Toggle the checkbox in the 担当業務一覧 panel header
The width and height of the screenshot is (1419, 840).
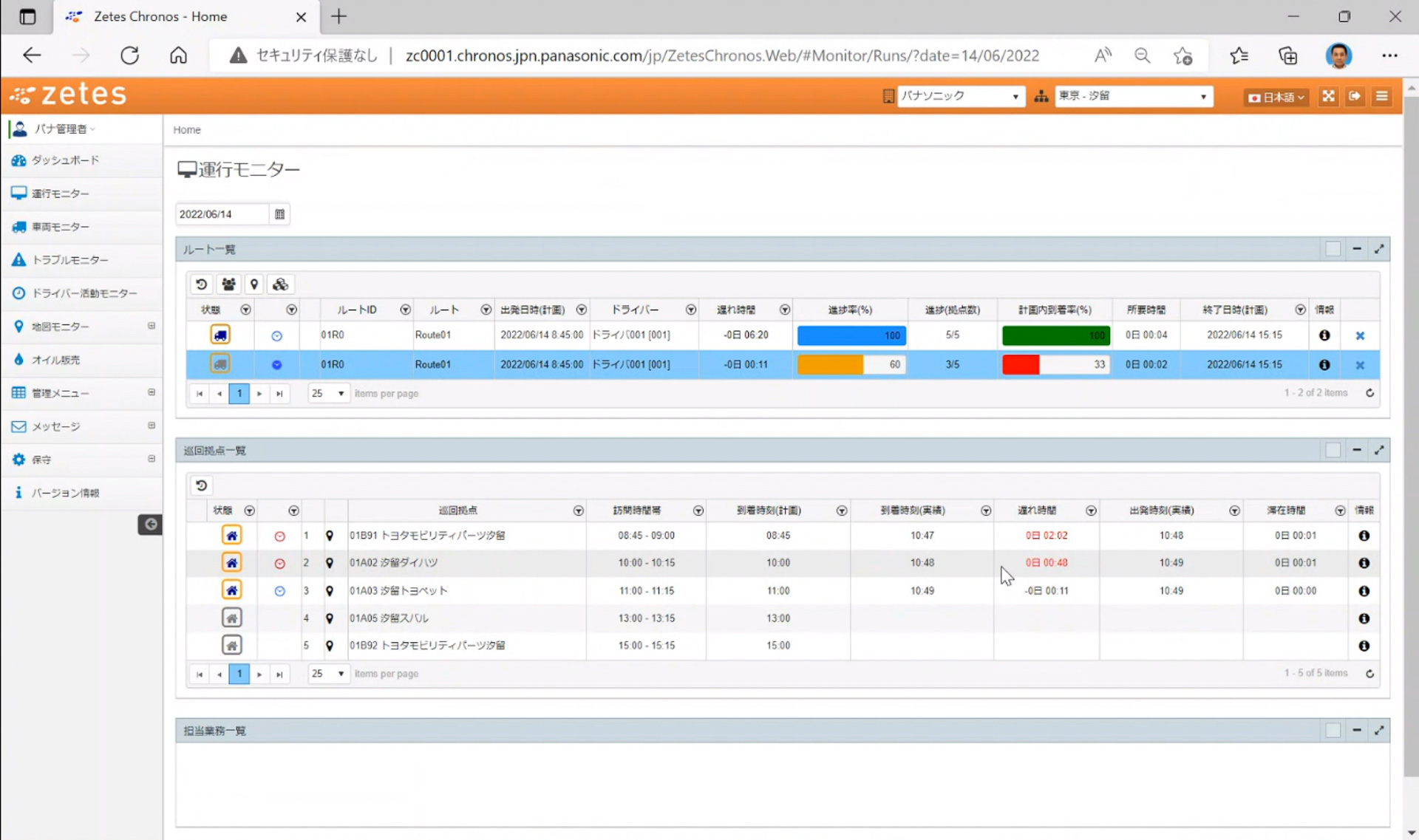pyautogui.click(x=1333, y=731)
